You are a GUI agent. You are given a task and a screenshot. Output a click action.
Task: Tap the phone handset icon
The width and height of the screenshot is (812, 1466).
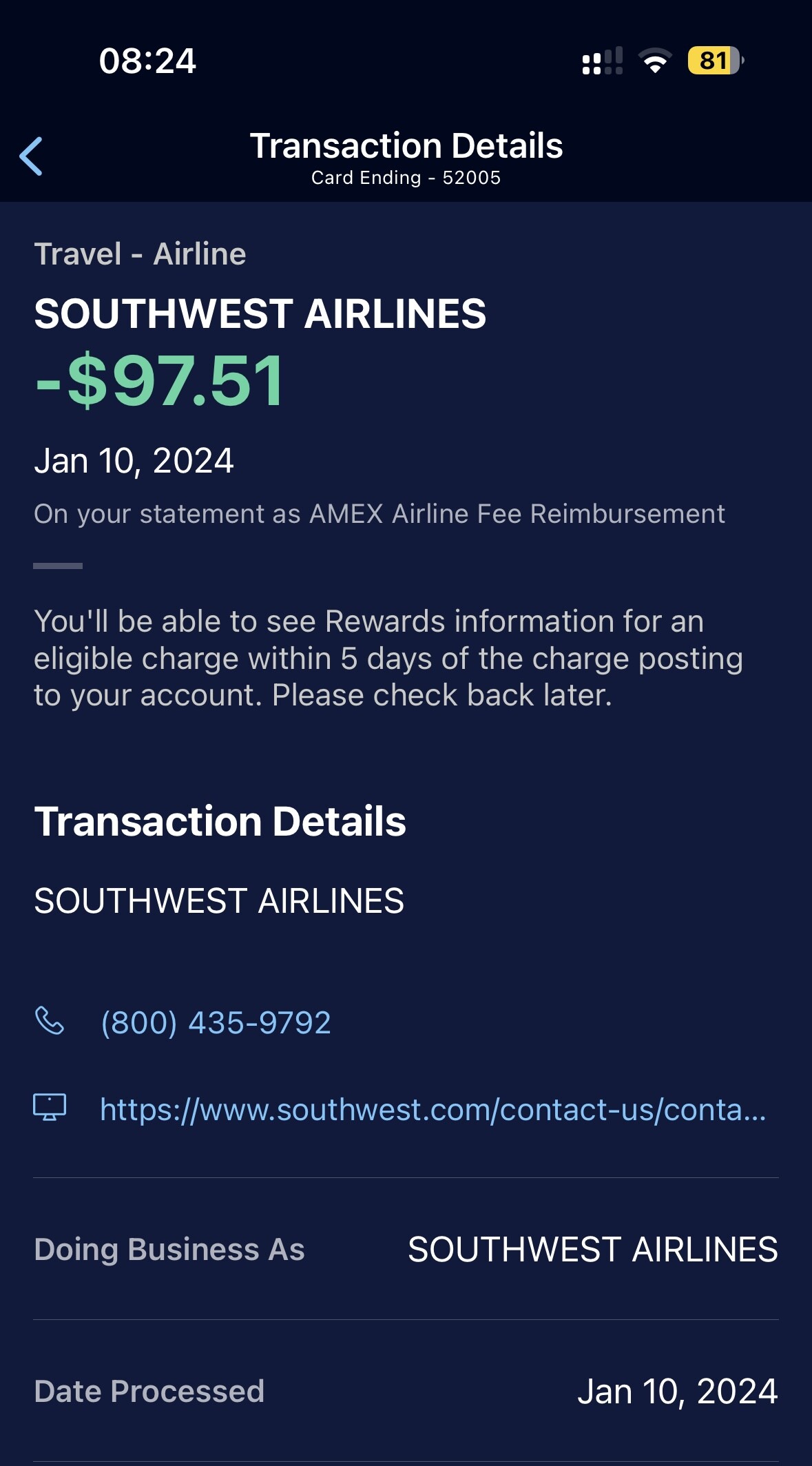pos(50,1021)
